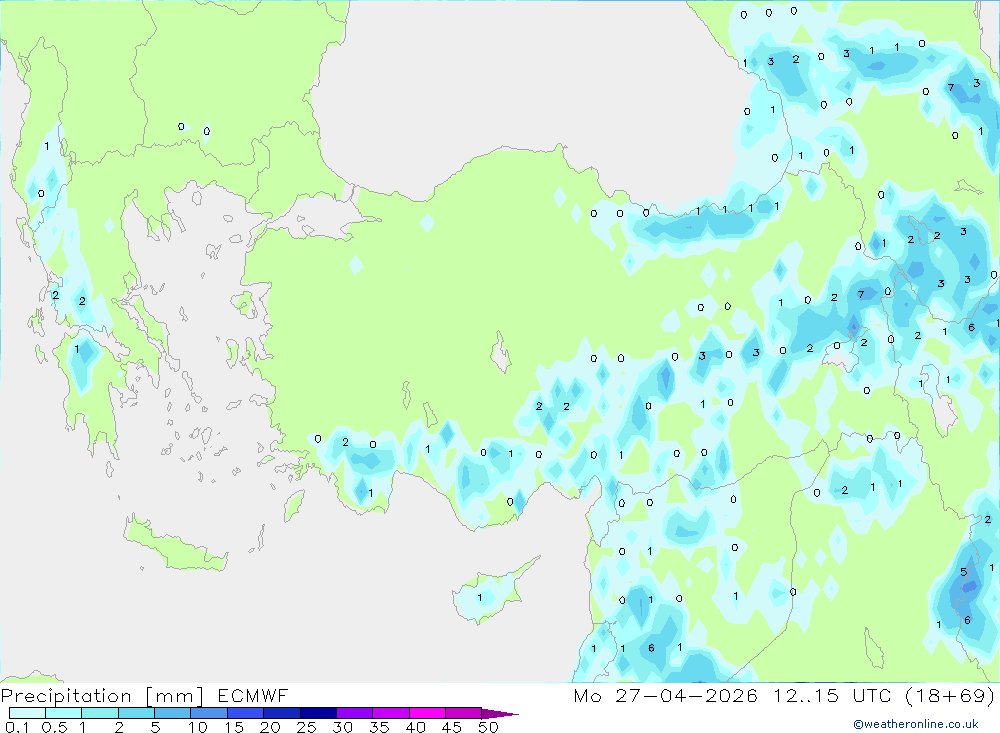Pick the 10–15 mm legend color box
1000x733 pixels.
pos(209,713)
